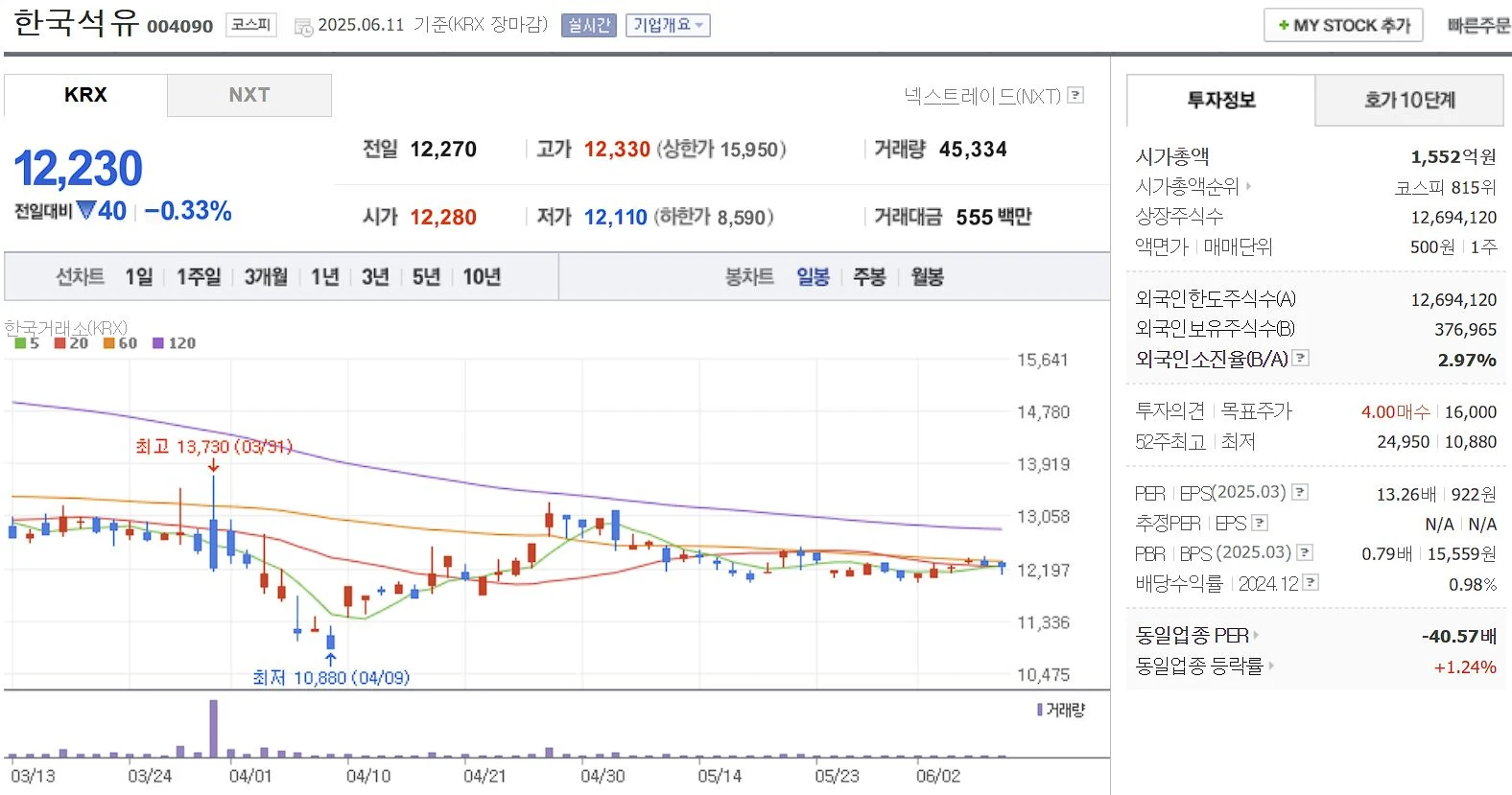1512x795 pixels.
Task: Select the 3개월 line chart period
Action: coord(266,277)
